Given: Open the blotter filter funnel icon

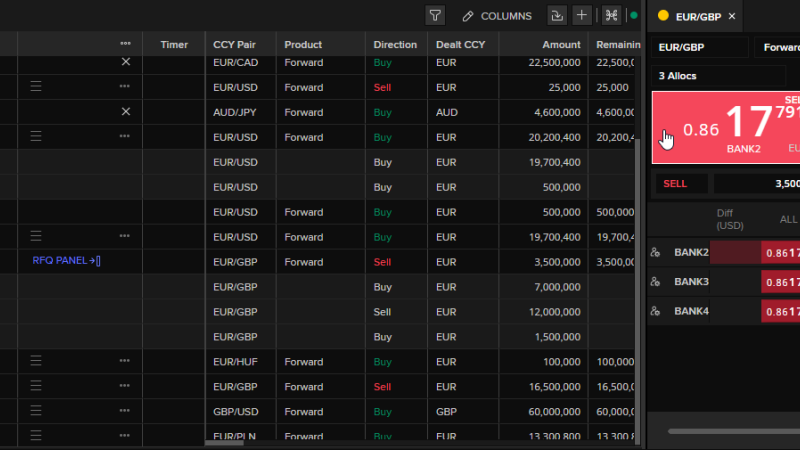Looking at the screenshot, I should [435, 16].
